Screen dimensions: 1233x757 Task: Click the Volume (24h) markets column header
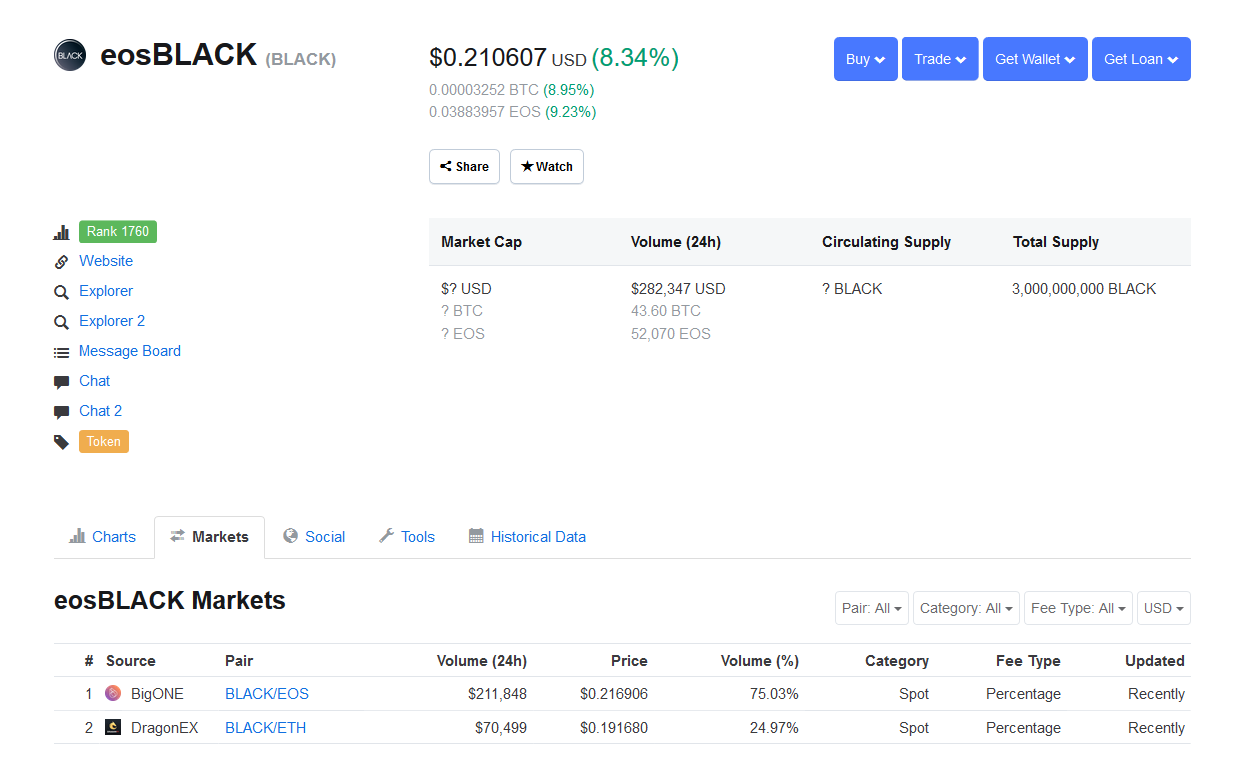click(482, 661)
